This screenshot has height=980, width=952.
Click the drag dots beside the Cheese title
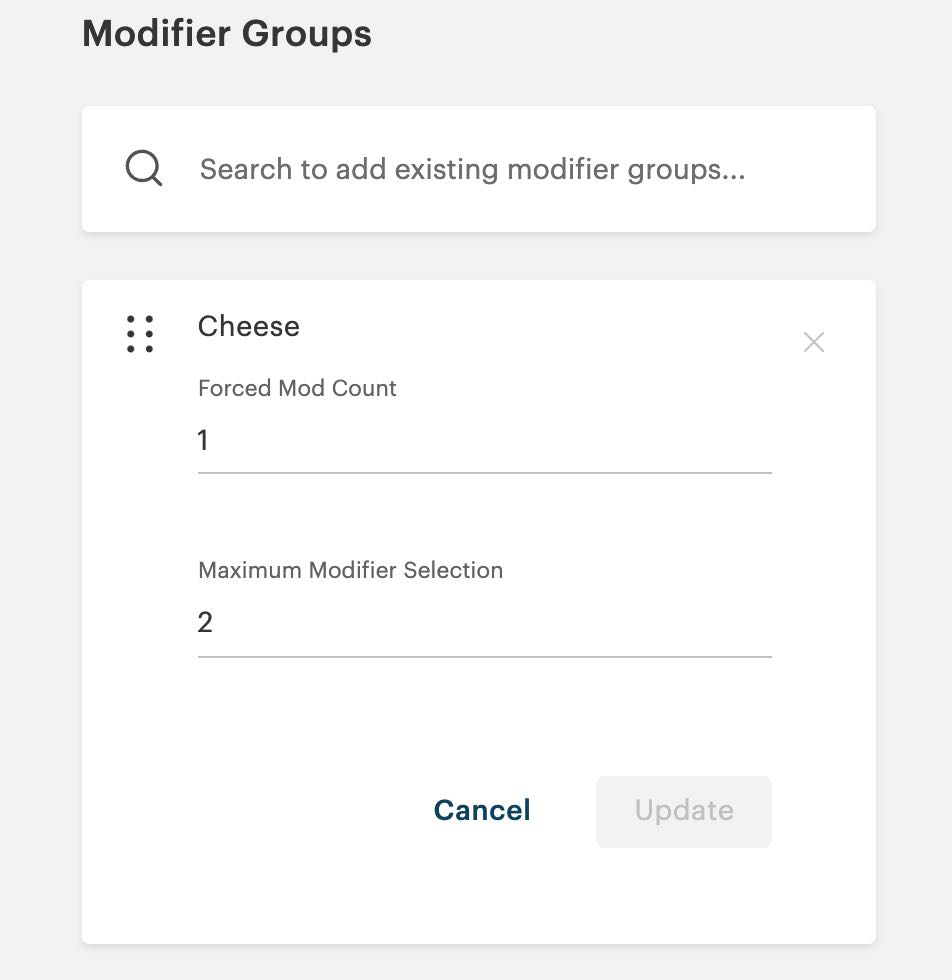pyautogui.click(x=140, y=334)
